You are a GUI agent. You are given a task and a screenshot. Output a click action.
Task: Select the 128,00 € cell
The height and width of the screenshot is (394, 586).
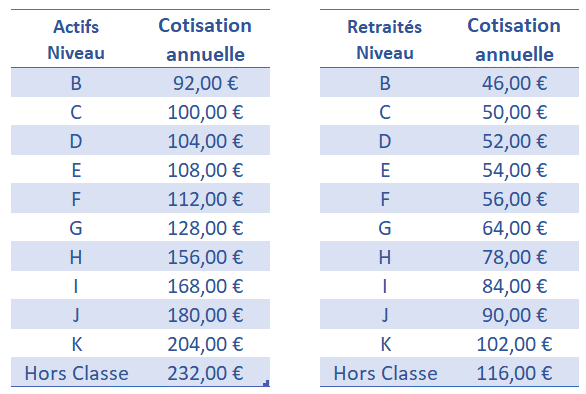(x=206, y=228)
